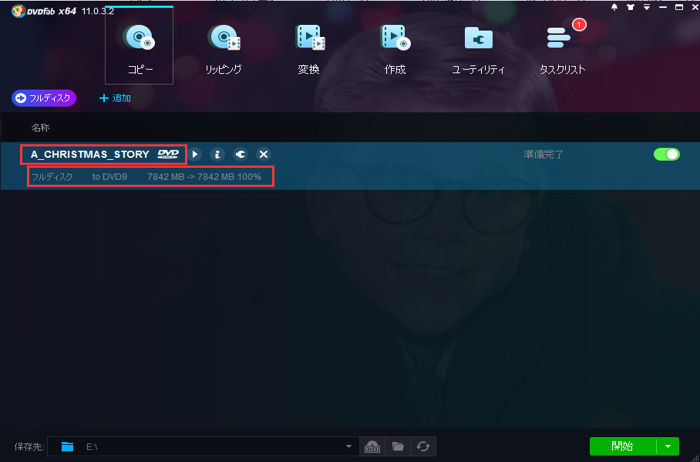Click the blue disc drive icon in destination
The width and height of the screenshot is (700, 462).
point(67,446)
